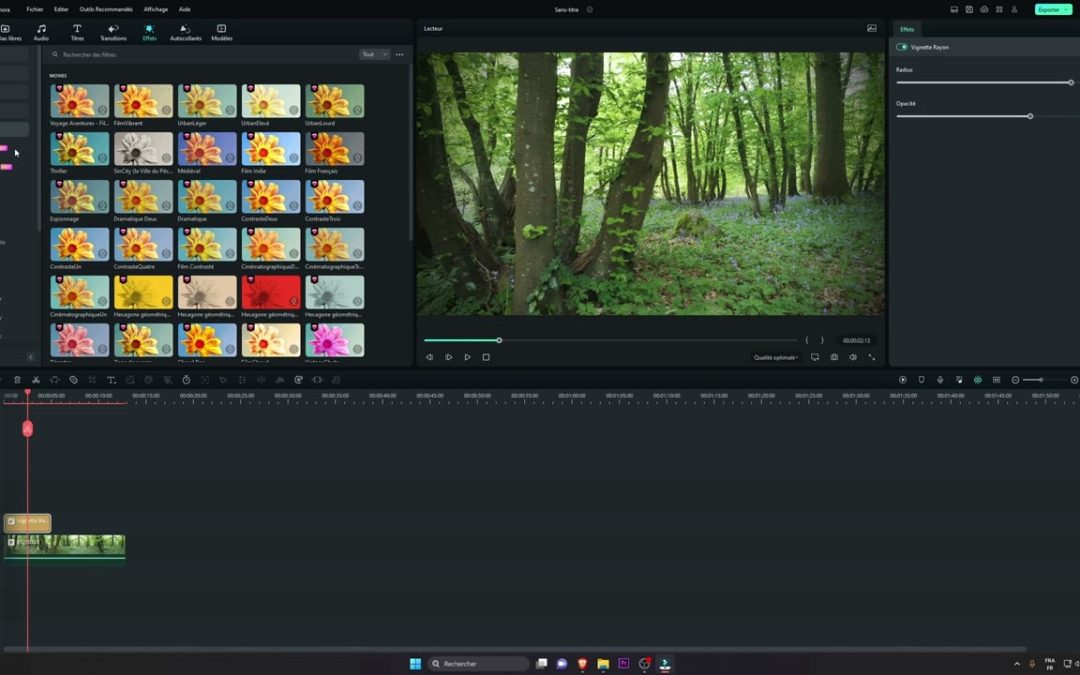1080x675 pixels.
Task: Open the Éditer menu
Action: pyautogui.click(x=61, y=10)
